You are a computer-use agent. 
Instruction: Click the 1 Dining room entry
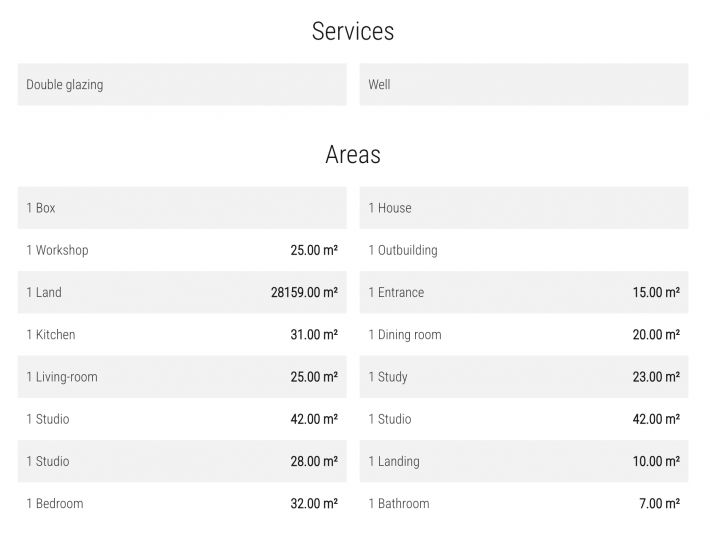pyautogui.click(x=524, y=335)
